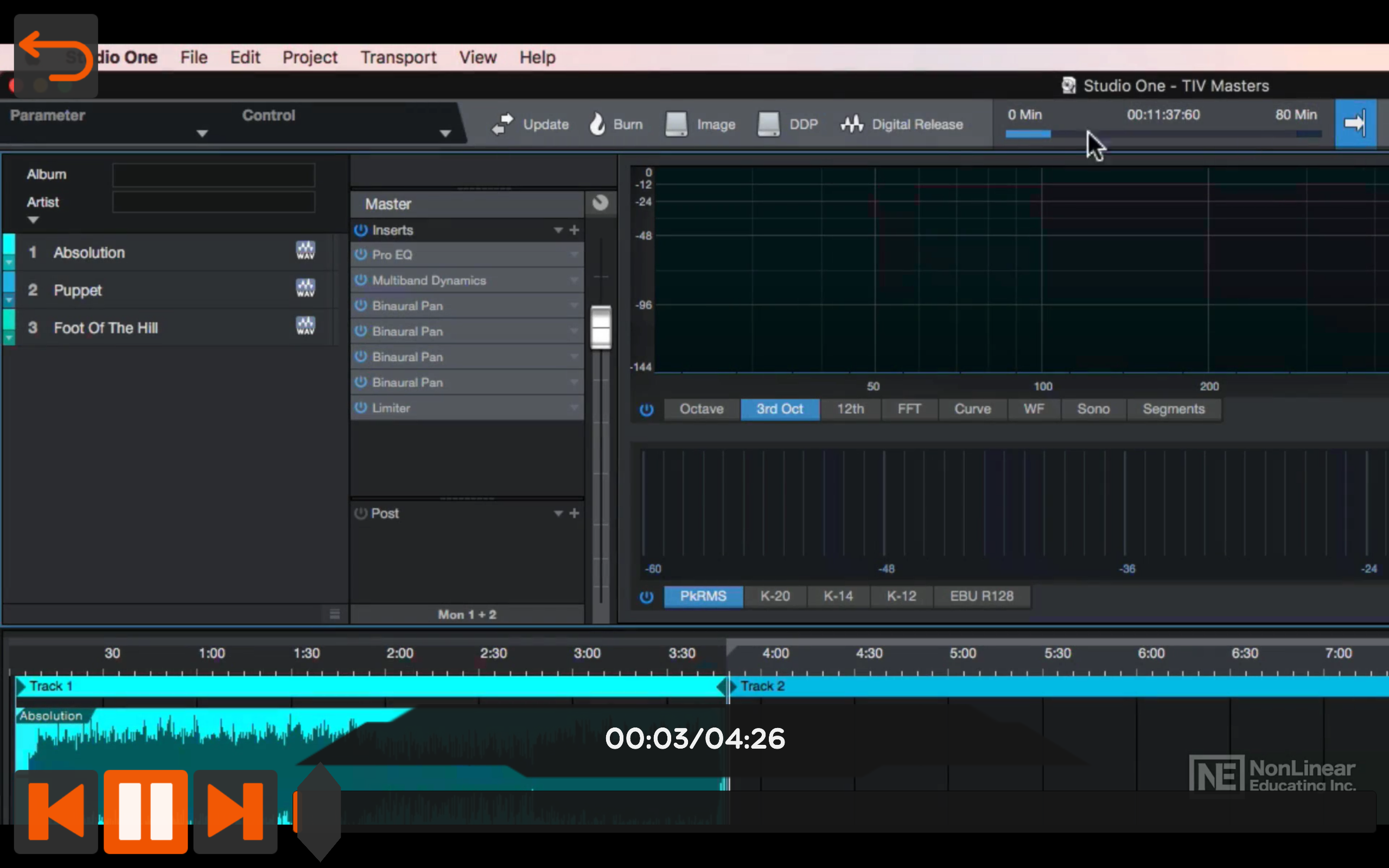Click the WAV icon beside Foot Of The Hill

306,325
